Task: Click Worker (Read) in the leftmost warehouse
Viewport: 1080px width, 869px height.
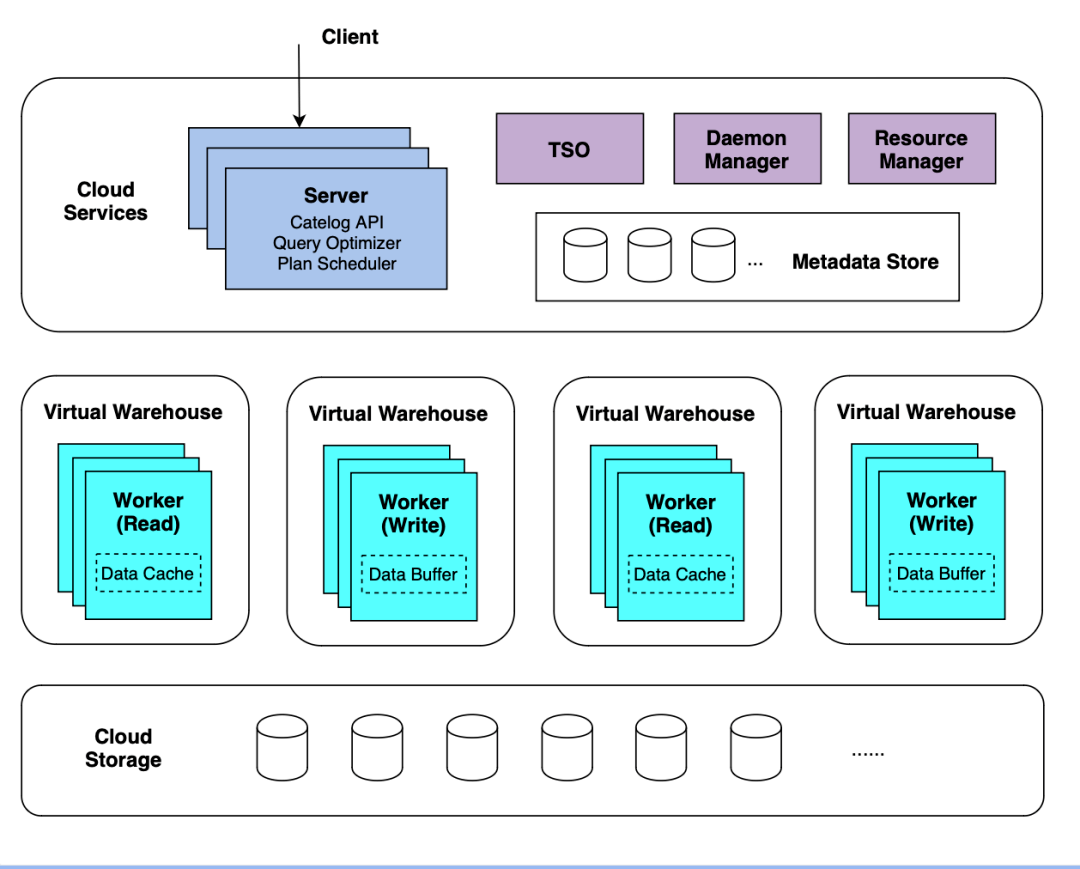Action: (x=148, y=512)
